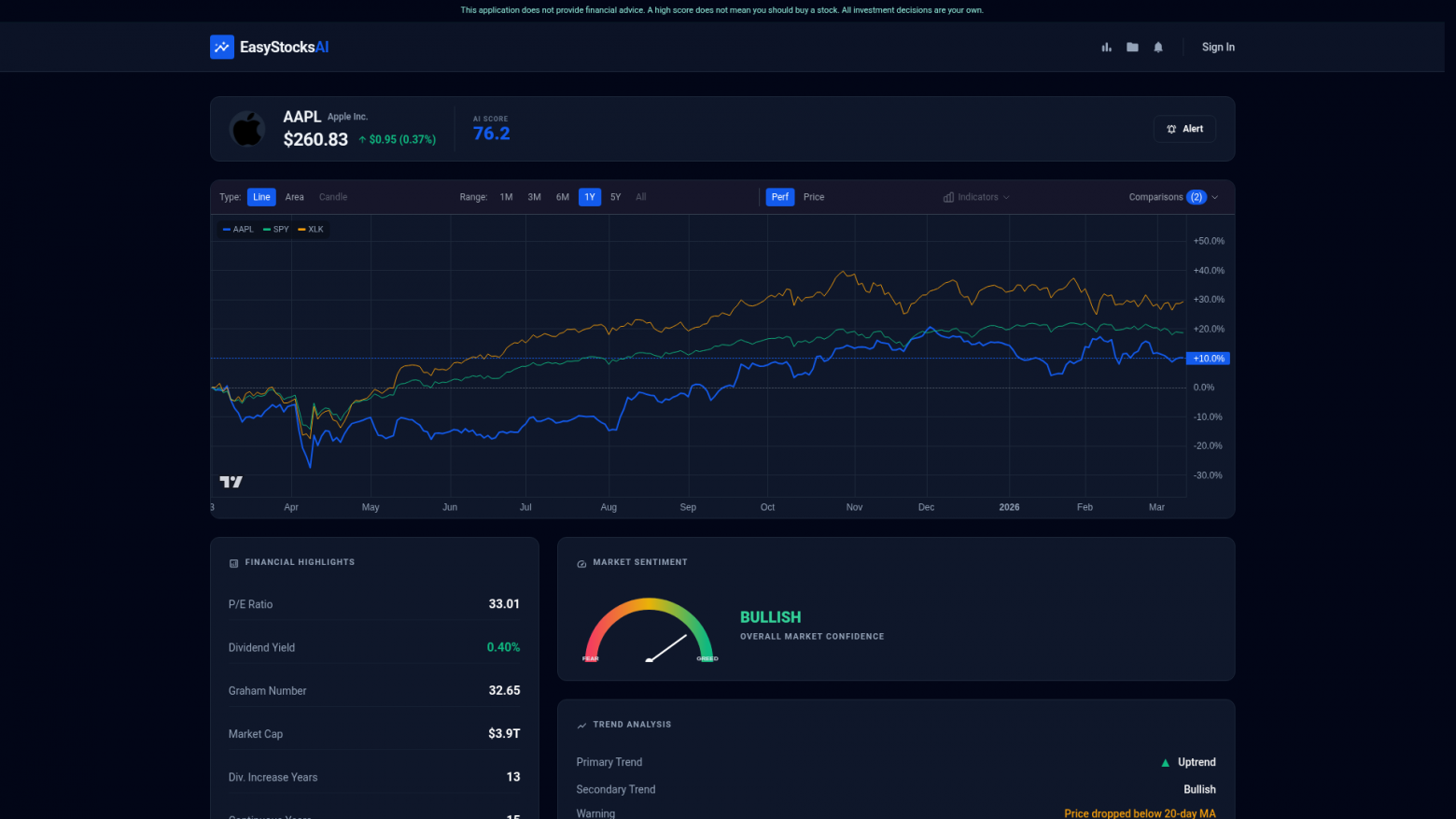
Task: Select the 5Y range option
Action: point(615,197)
